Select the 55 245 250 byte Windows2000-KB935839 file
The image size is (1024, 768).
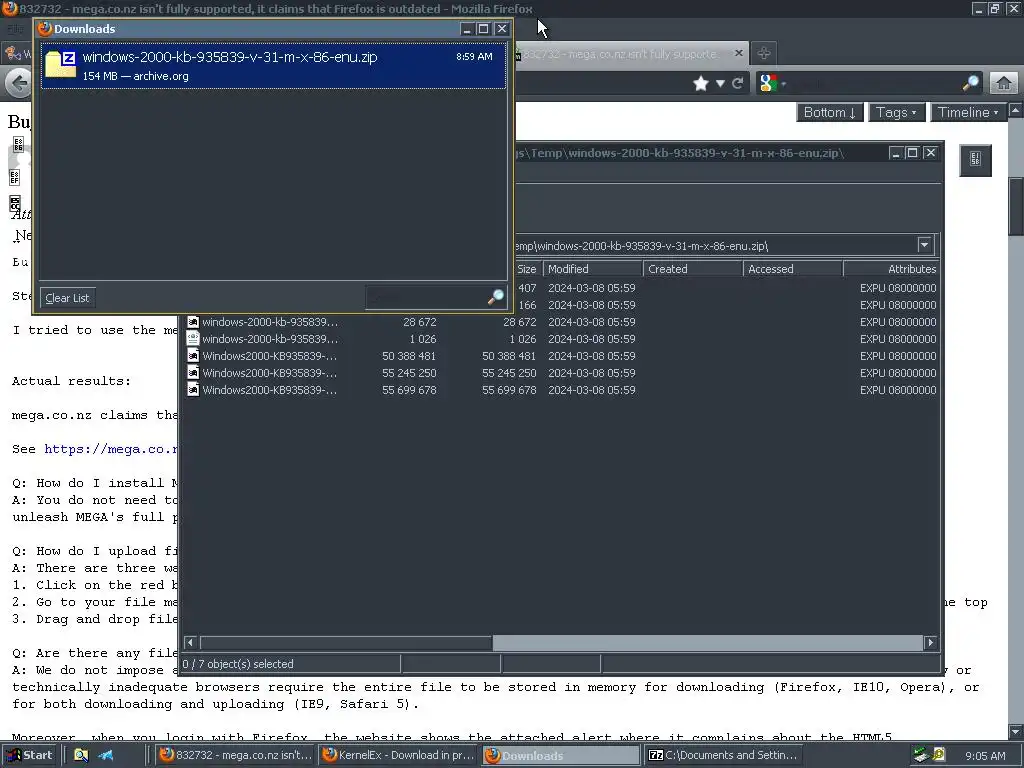[562, 373]
